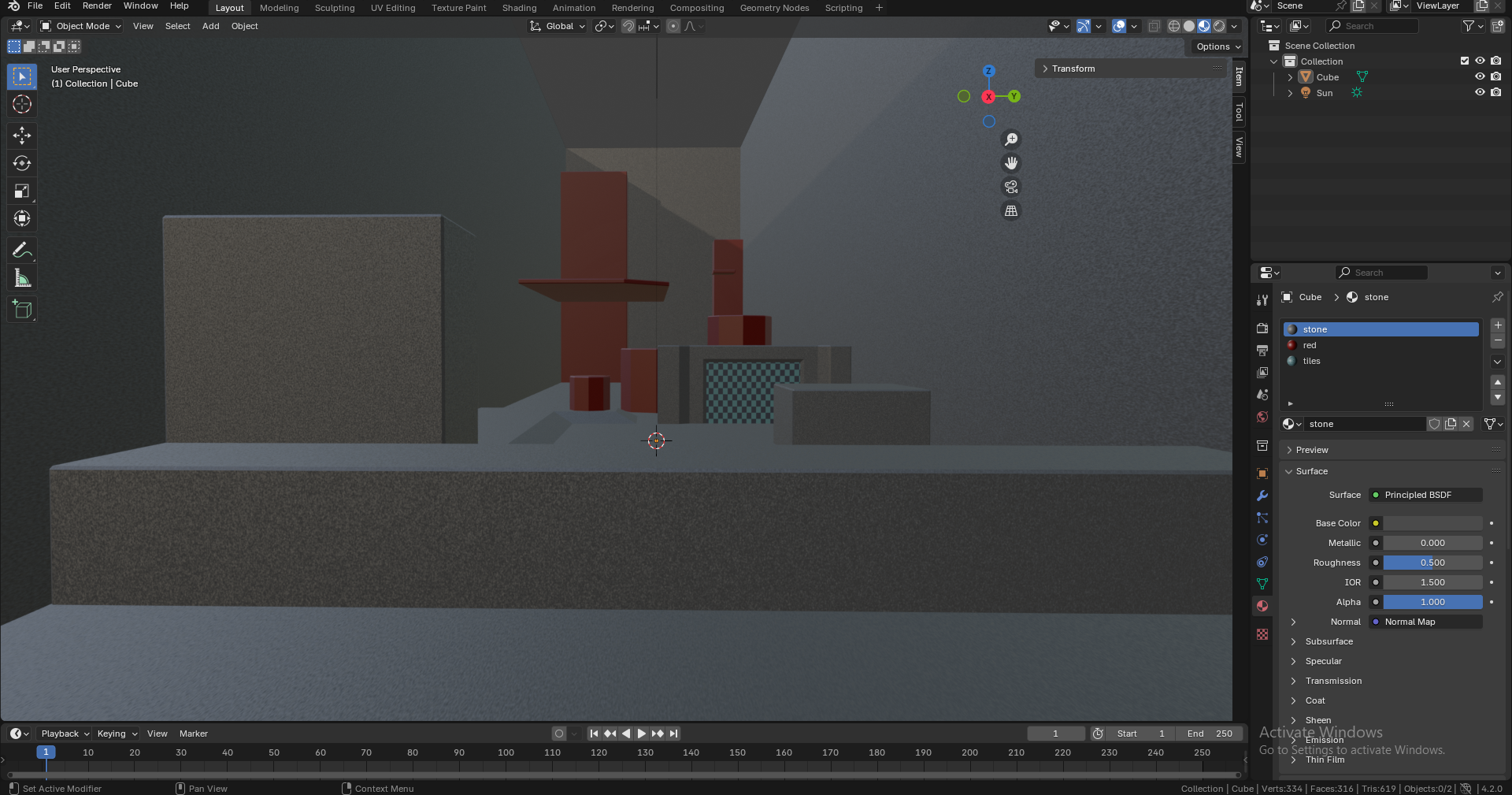
Task: Open the Material properties tab icon
Action: 1262,606
